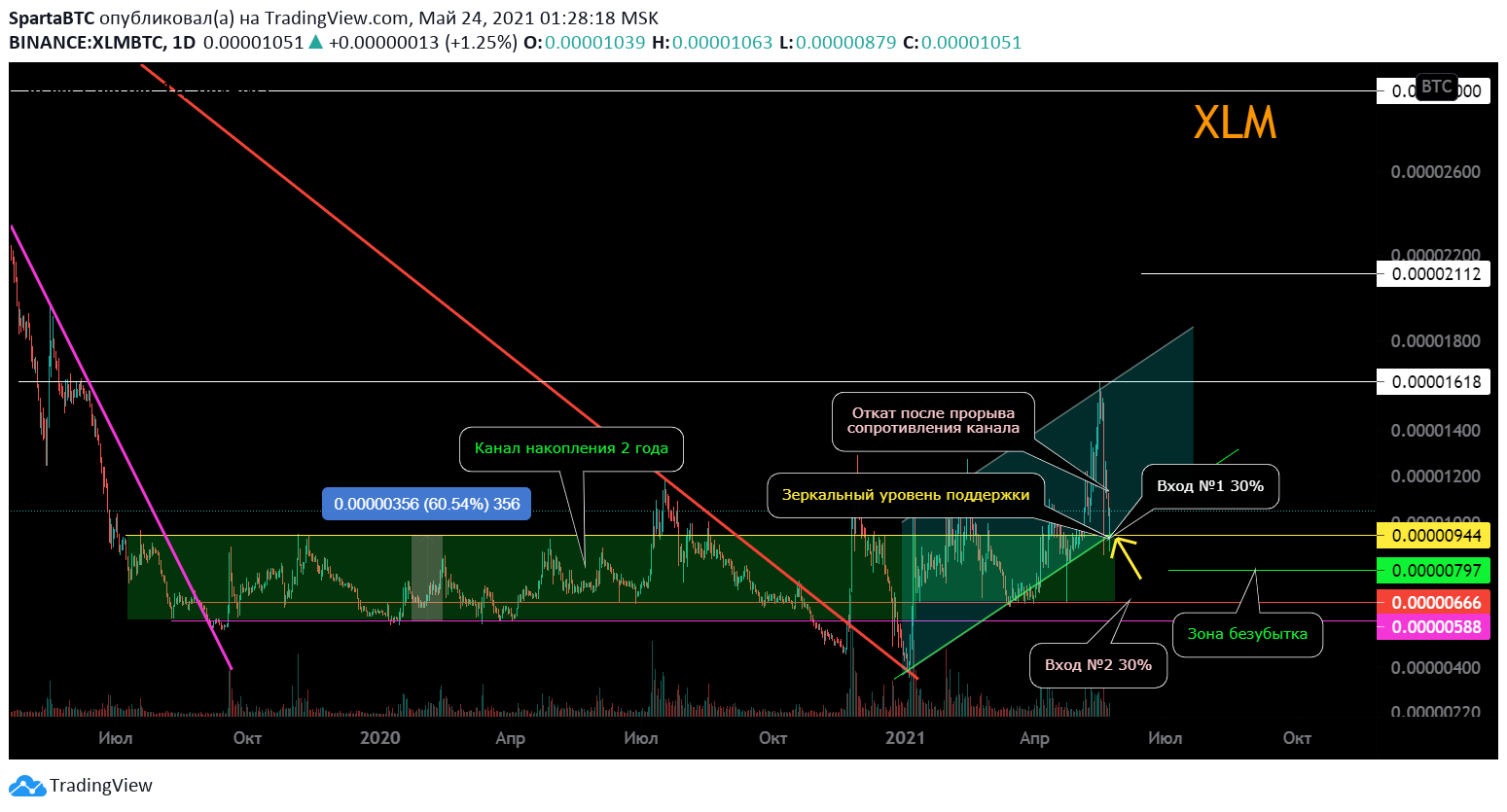
Task: Click the 2020 label on time axis
Action: [379, 738]
